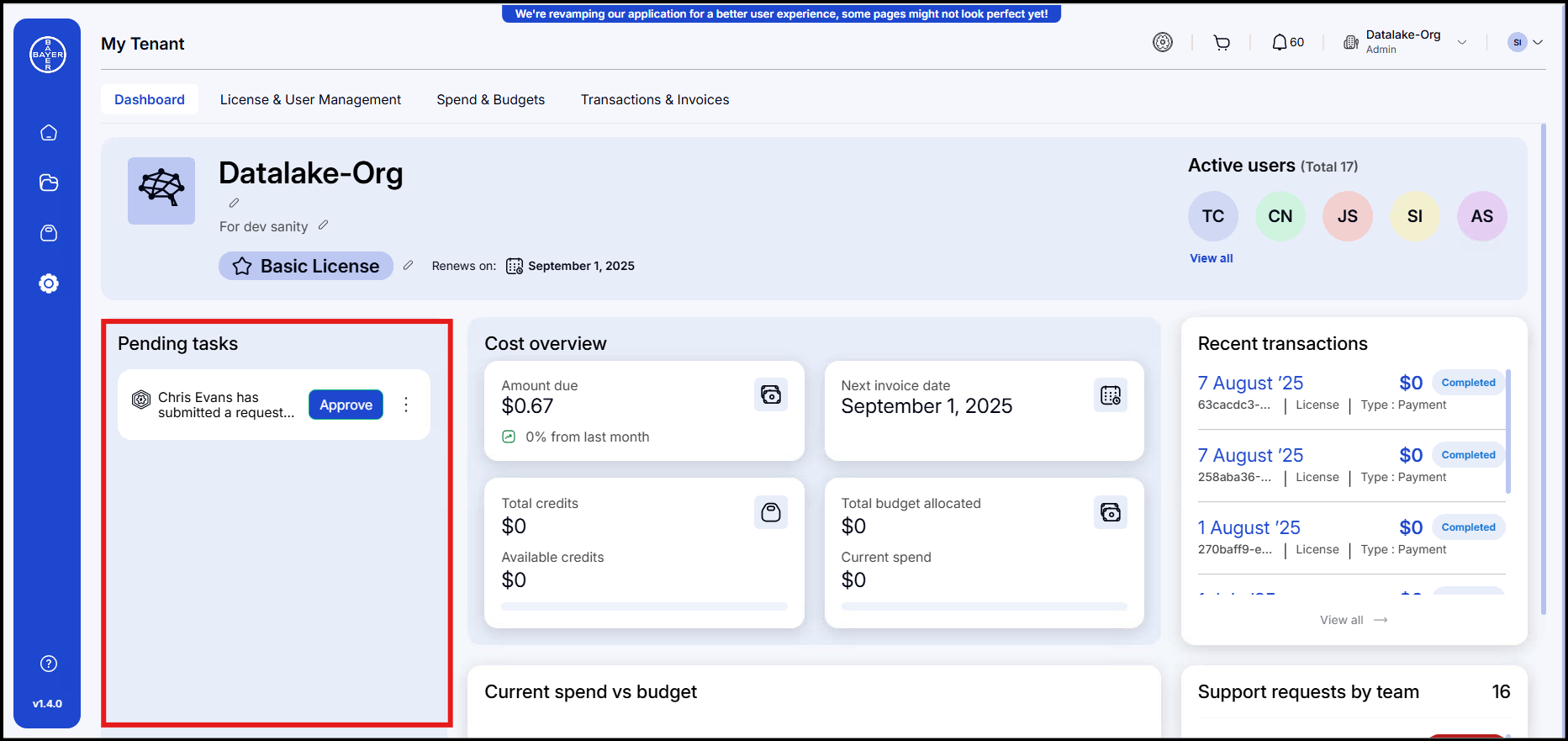Open the settings gear in the sidebar
The image size is (1568, 741).
(x=49, y=283)
